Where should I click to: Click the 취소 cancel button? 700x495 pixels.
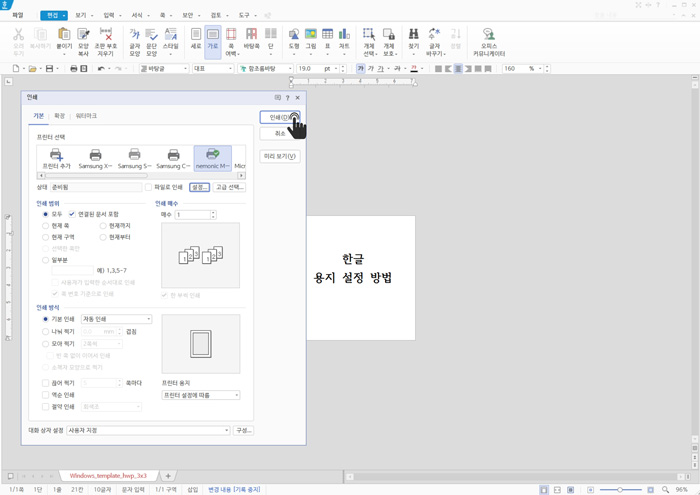280,133
